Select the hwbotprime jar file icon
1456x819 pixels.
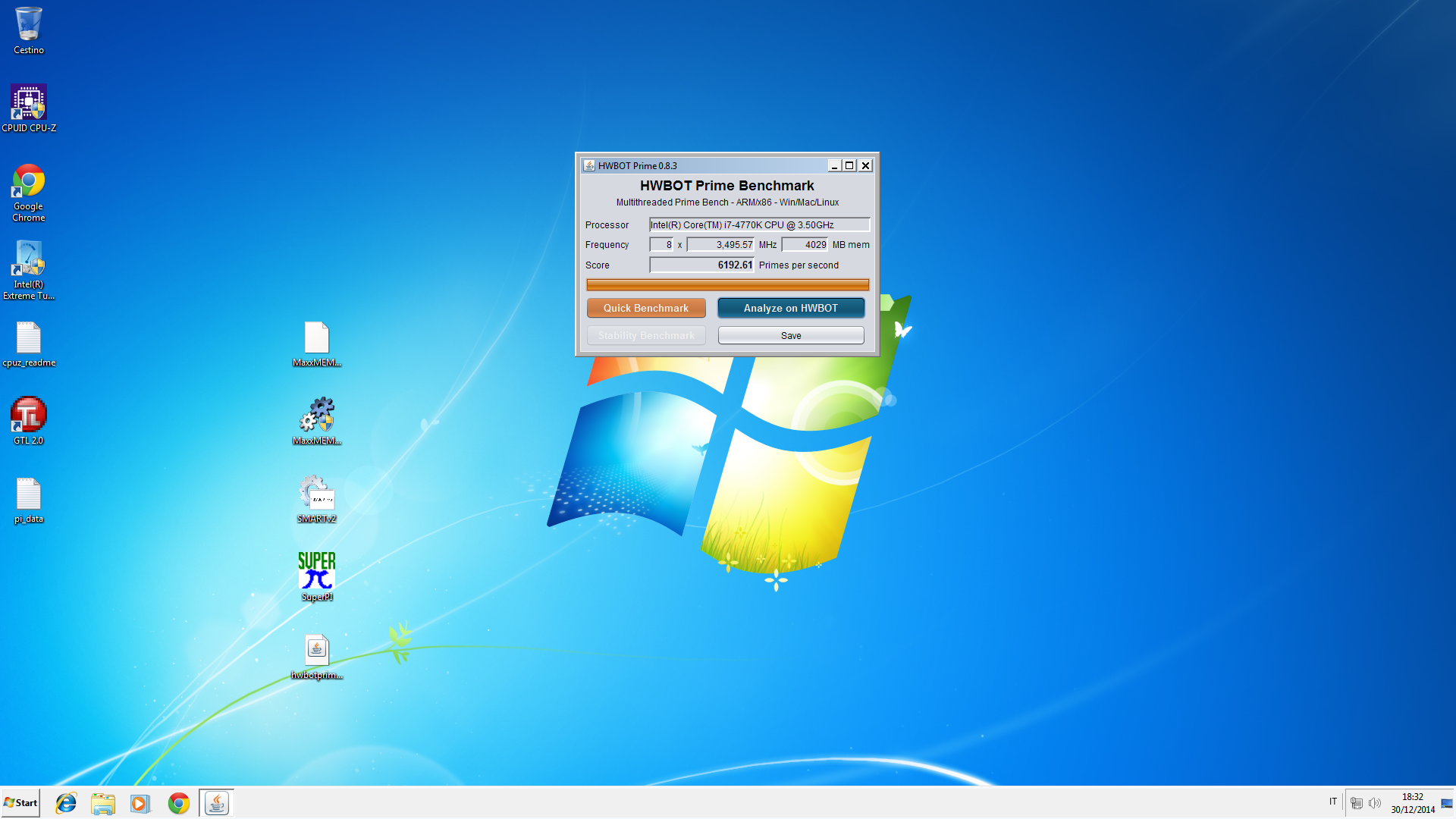coord(317,657)
